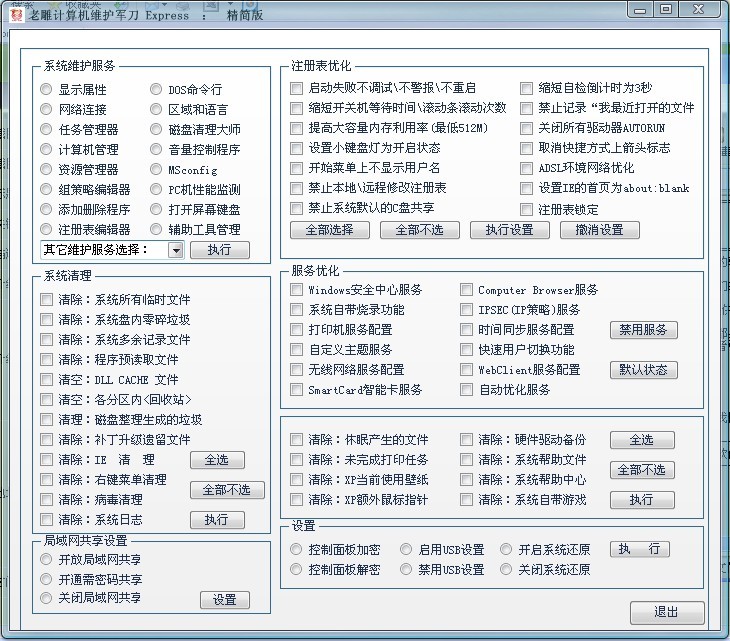Click 全部不选 in 系统清理 section

(x=227, y=490)
